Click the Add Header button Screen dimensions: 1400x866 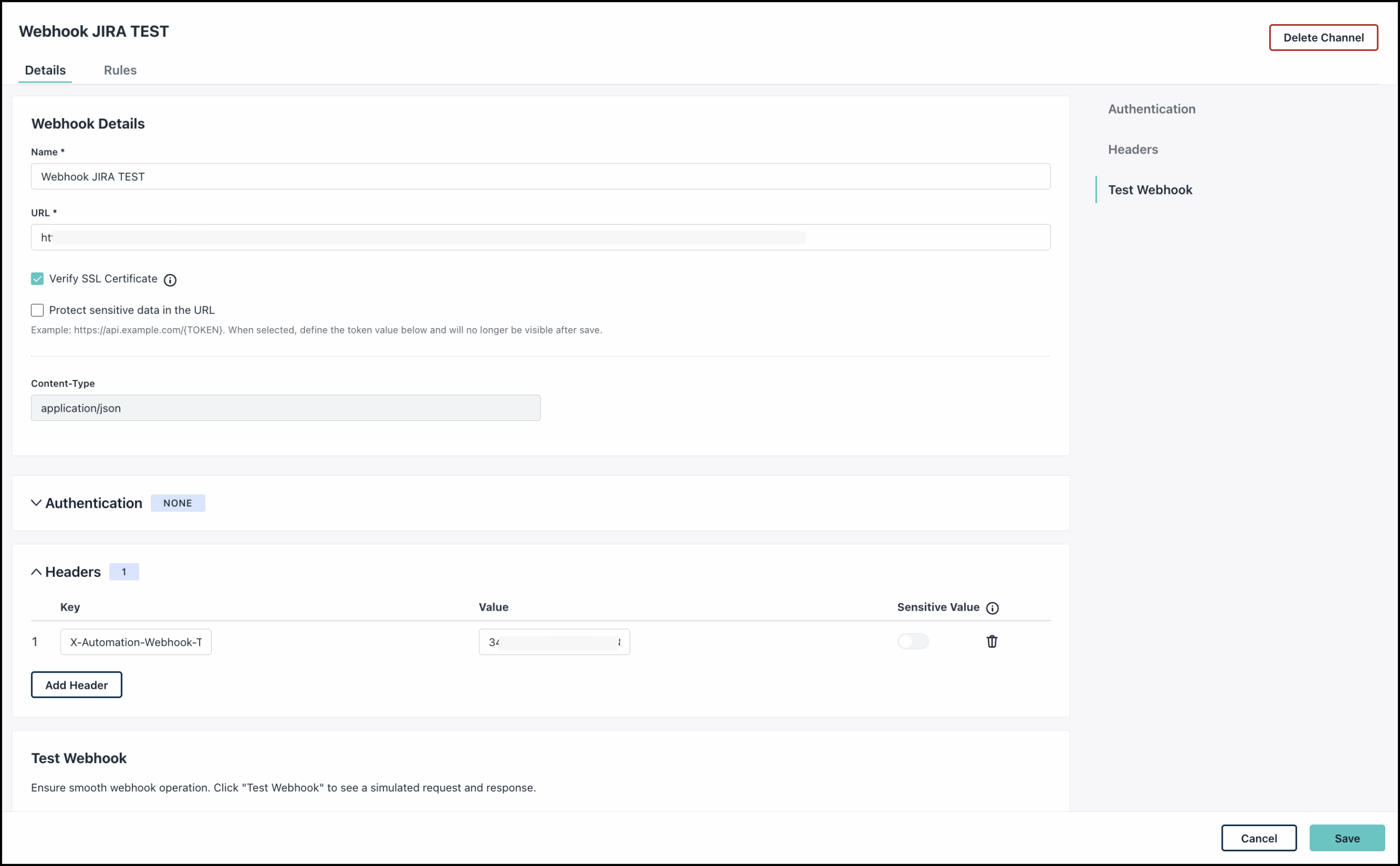pyautogui.click(x=76, y=684)
